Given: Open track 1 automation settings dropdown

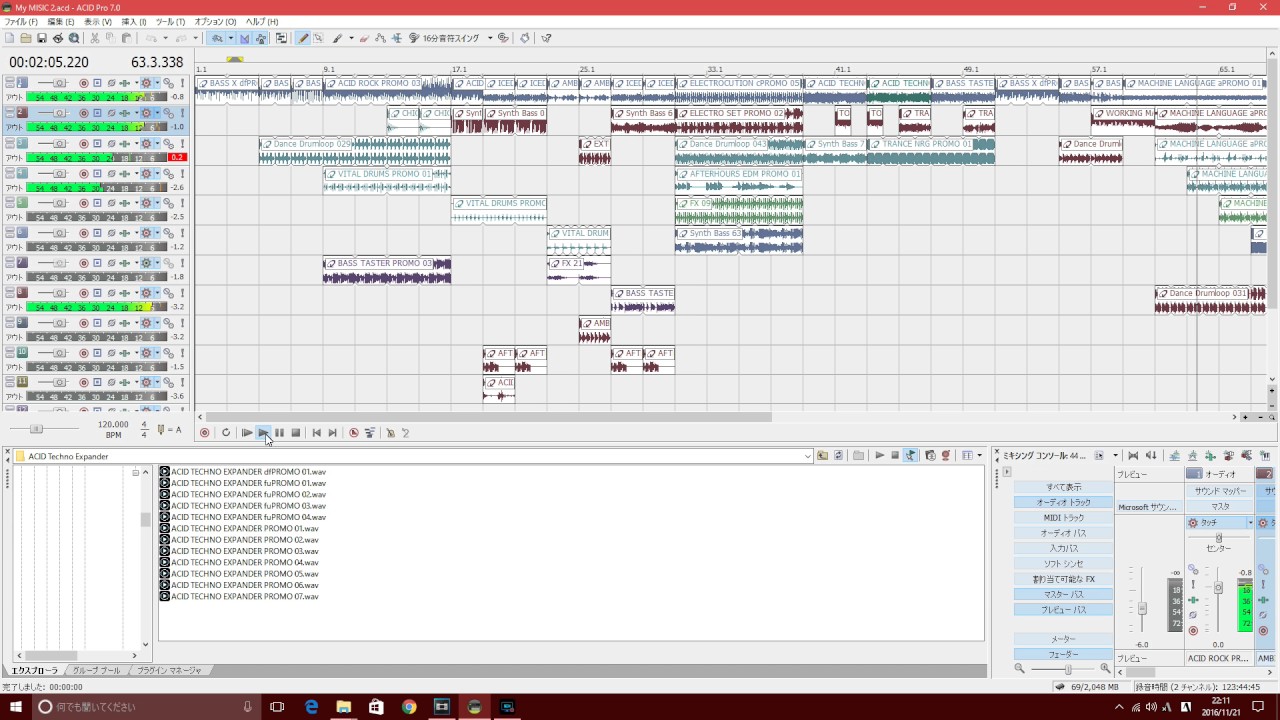Looking at the screenshot, I should tap(157, 83).
